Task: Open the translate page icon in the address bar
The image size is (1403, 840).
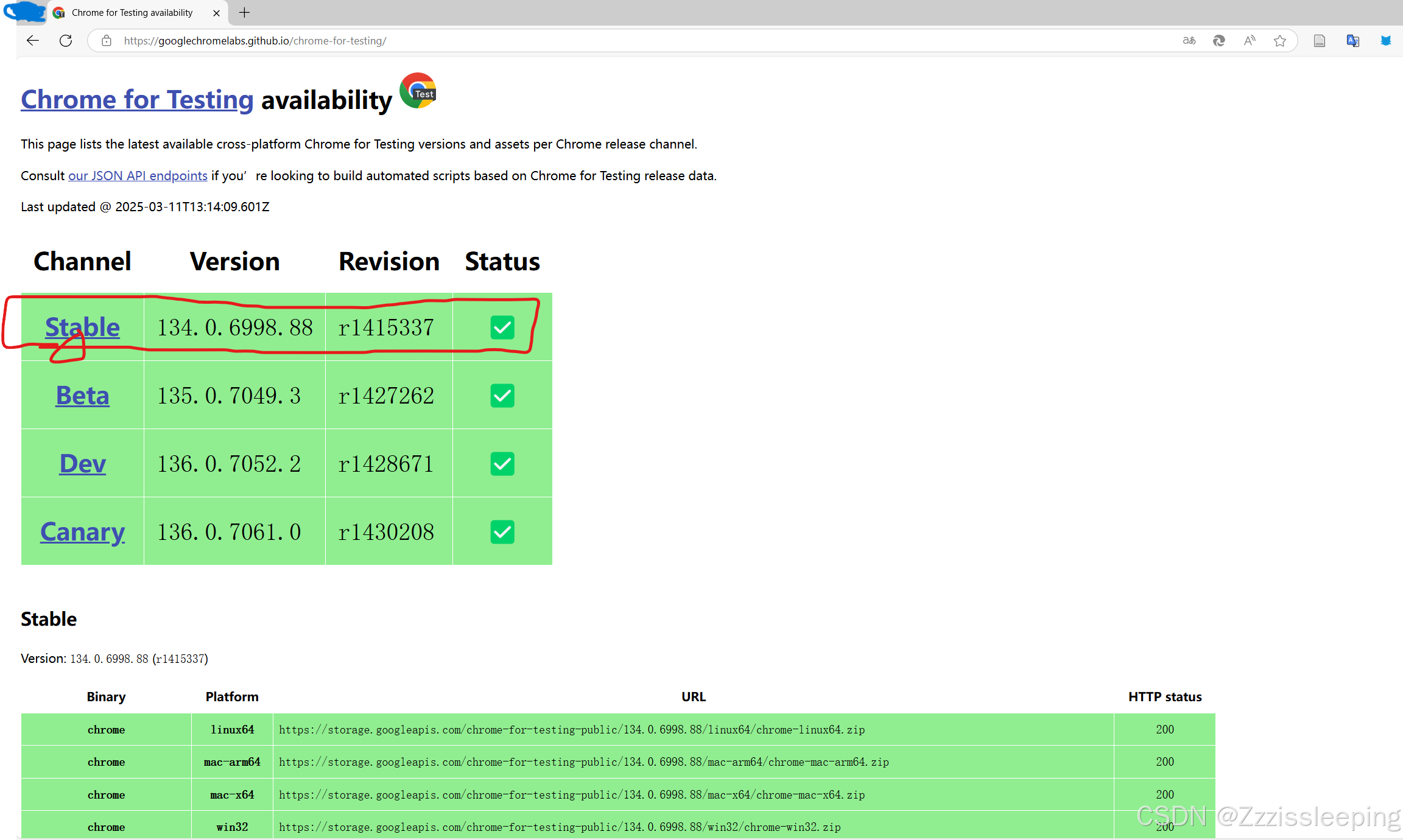Action: [1189, 41]
